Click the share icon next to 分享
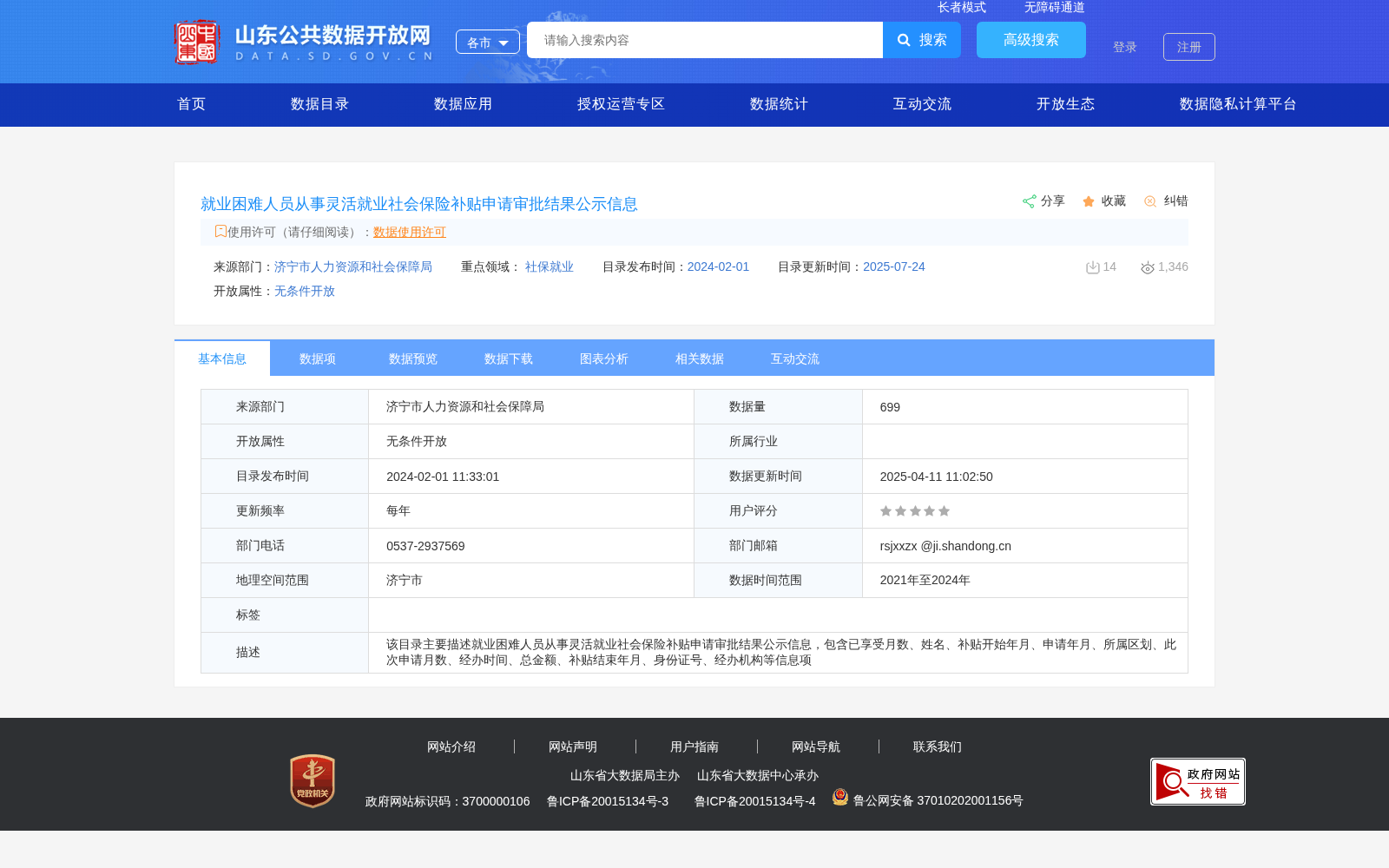This screenshot has width=1389, height=868. pos(1029,201)
